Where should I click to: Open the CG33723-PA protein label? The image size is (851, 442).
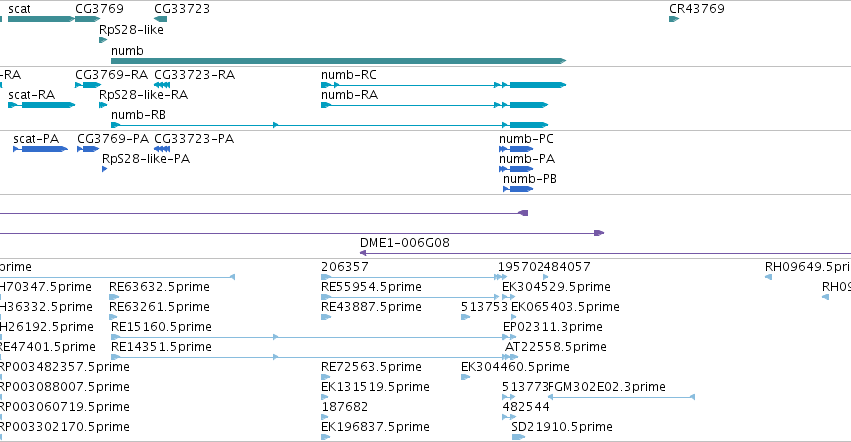[194, 139]
